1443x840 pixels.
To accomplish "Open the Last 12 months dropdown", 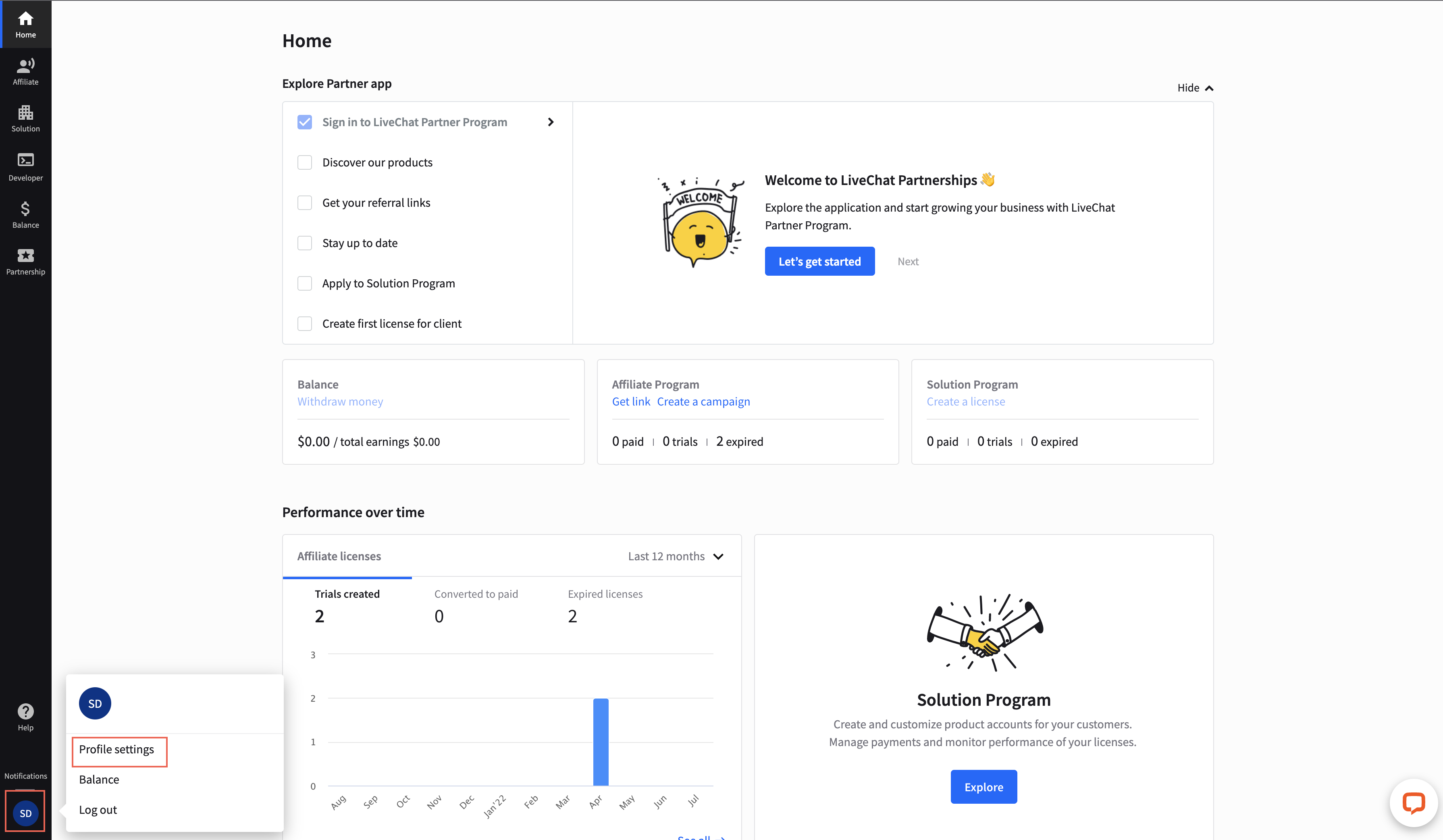I will (676, 556).
